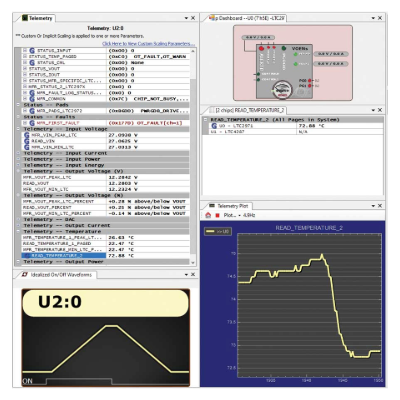Click the G icon beside STATUS_CML
The height and width of the screenshot is (400, 400).
(x=32, y=63)
